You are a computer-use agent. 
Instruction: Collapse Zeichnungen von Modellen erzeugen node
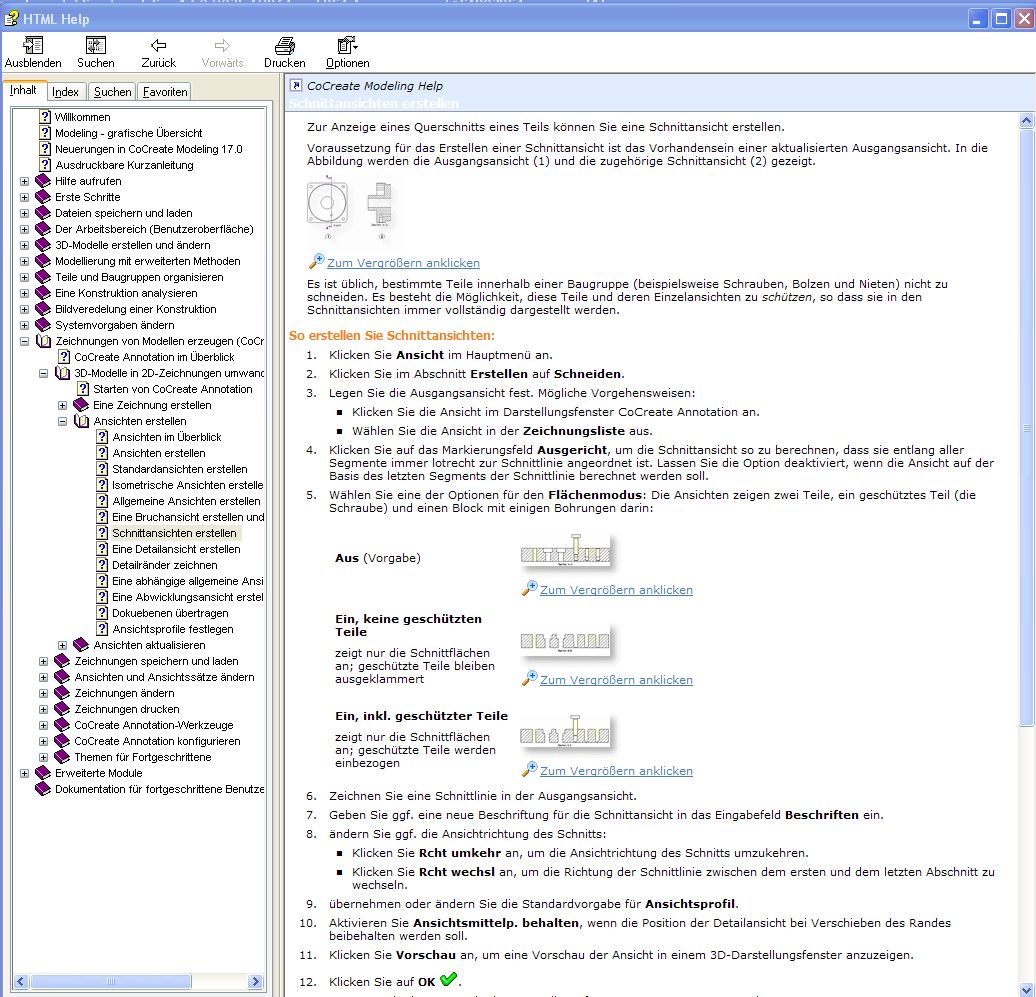[24, 341]
